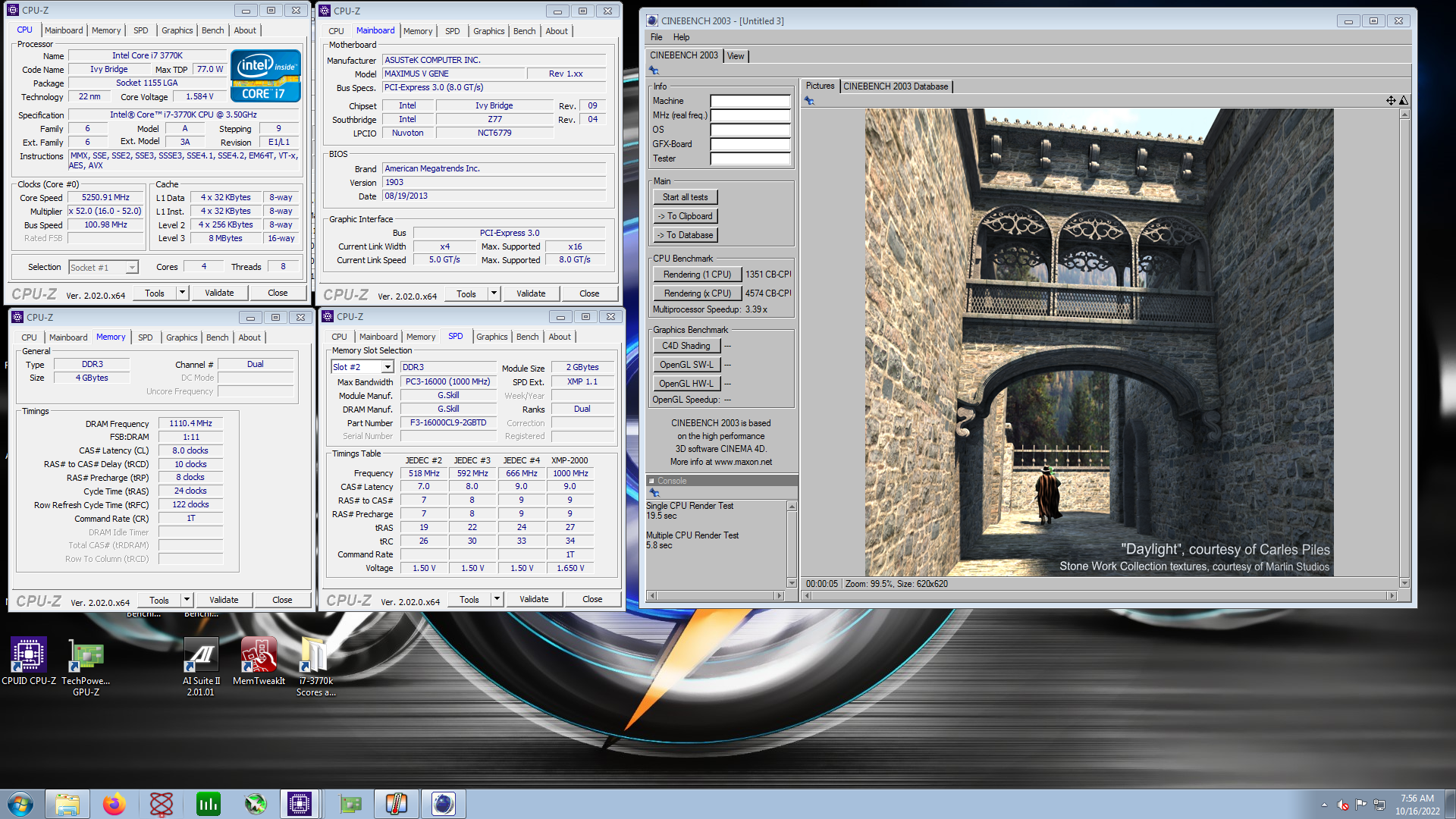Expand the Socket #1 selection dropdown
Screen dimensions: 1456x819
132,267
